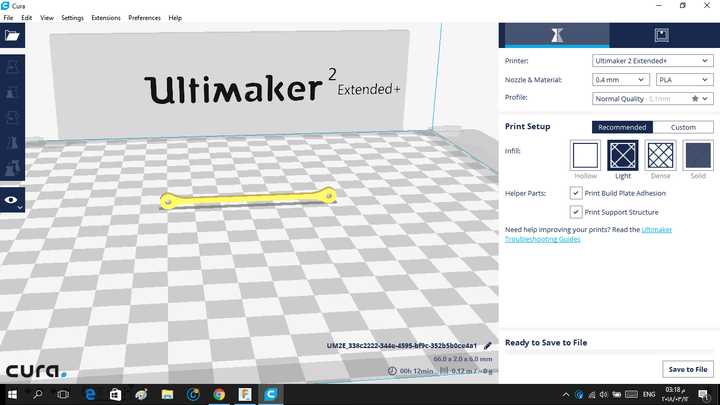Open Windows taskbar search
This screenshot has height=405, width=720.
(38, 394)
